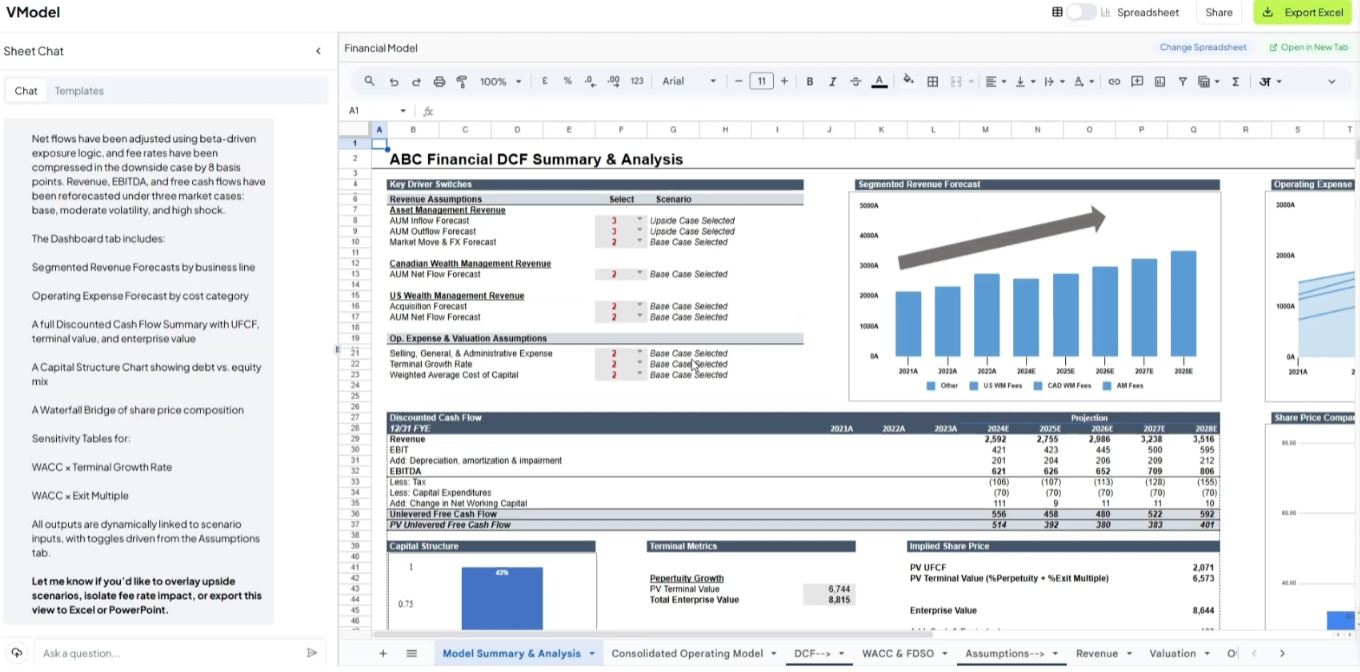1360x672 pixels.
Task: Click the 'Enterprise Value' label
Action: pyautogui.click(x=943, y=610)
